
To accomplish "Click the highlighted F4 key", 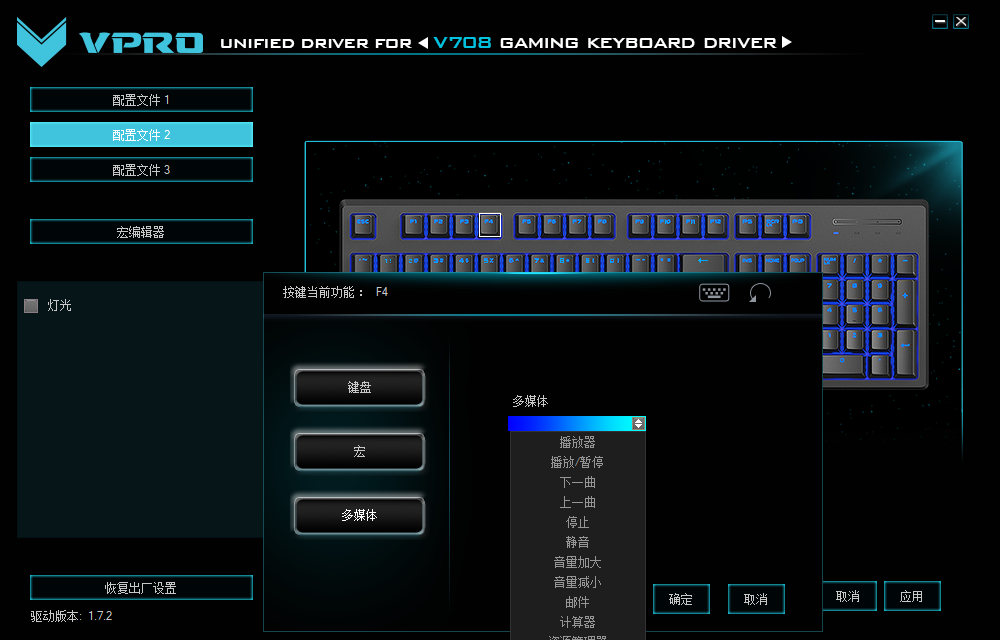I will [x=489, y=225].
